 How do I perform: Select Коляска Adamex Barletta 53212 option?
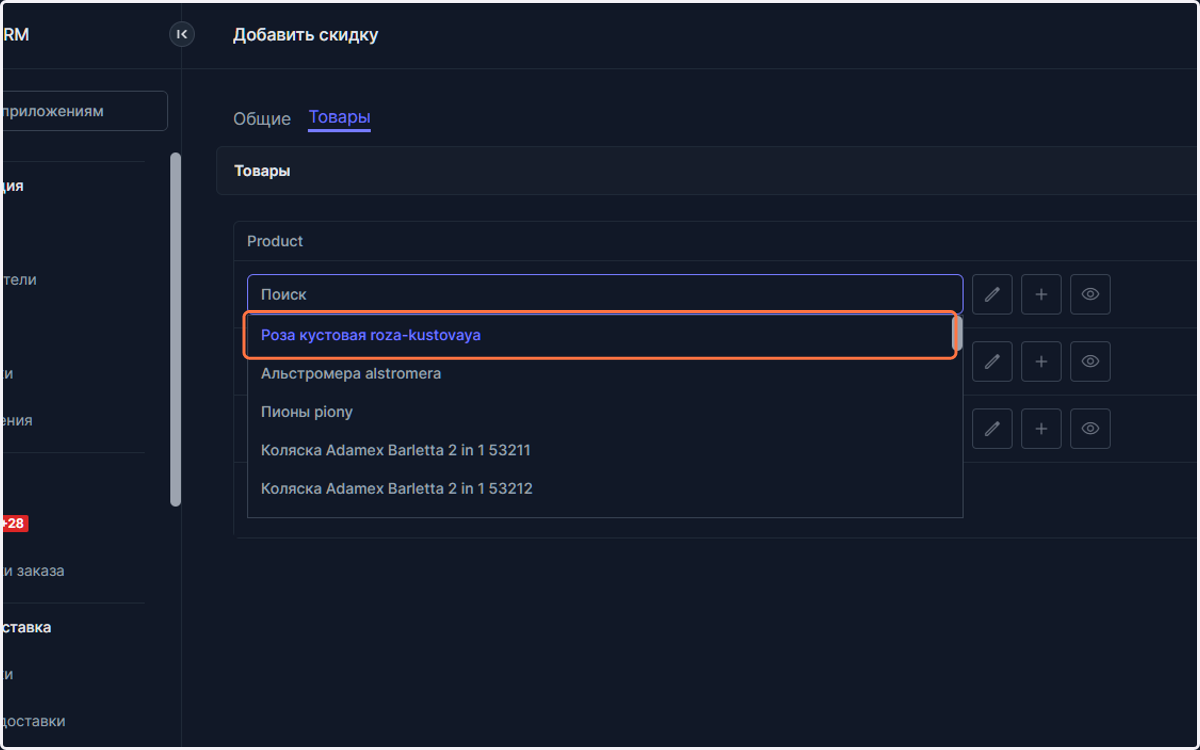pos(600,489)
